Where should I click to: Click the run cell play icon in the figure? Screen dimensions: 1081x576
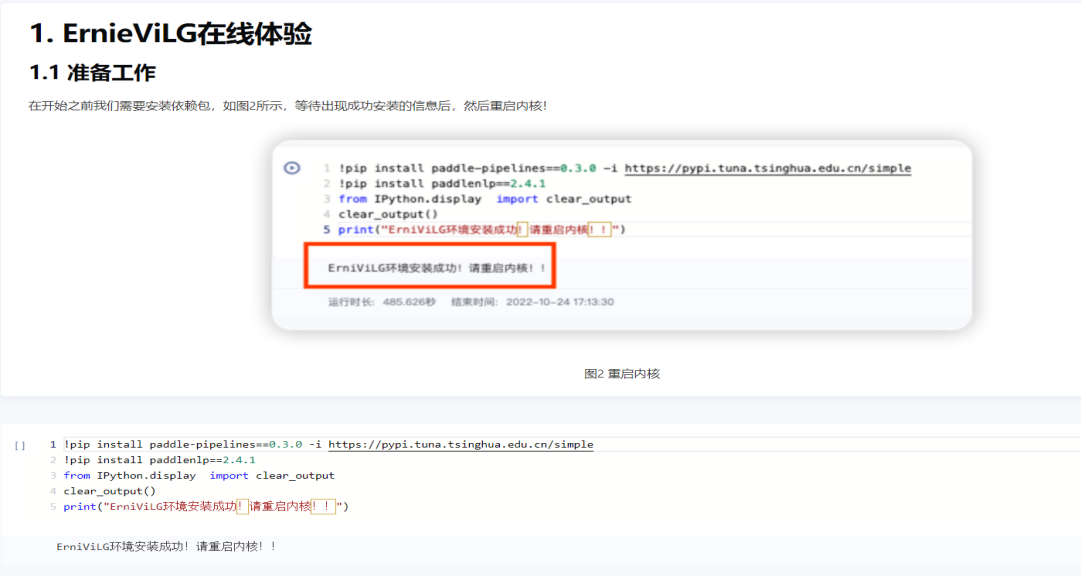(292, 168)
